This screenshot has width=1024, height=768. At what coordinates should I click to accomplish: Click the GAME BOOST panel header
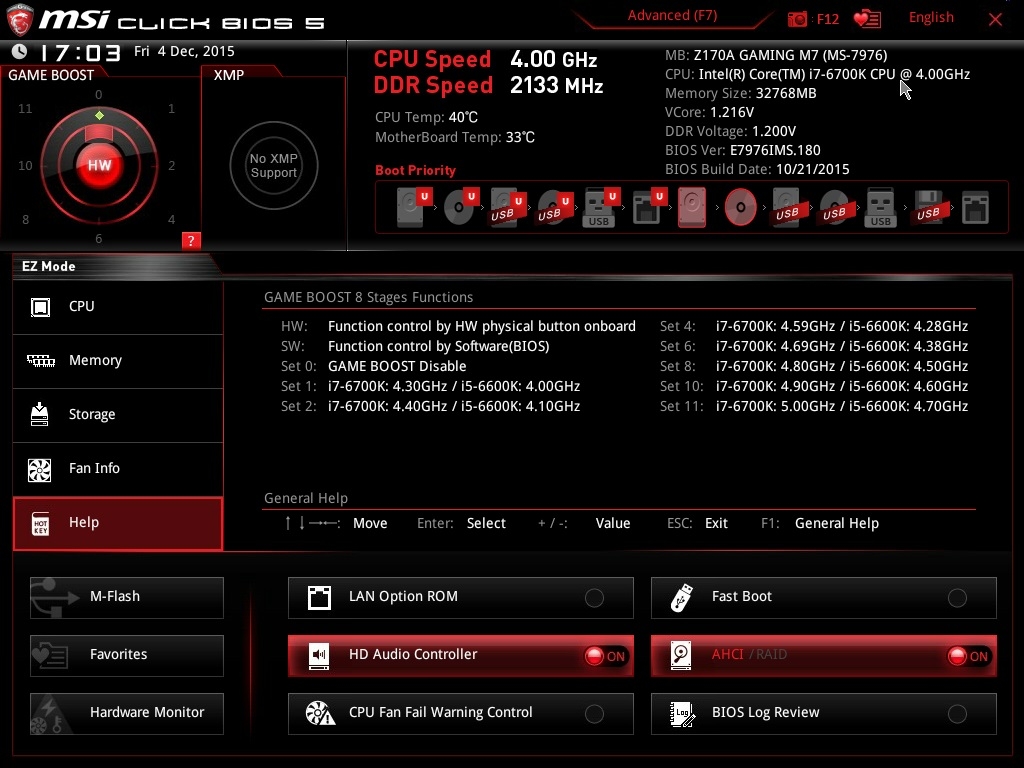coord(51,75)
